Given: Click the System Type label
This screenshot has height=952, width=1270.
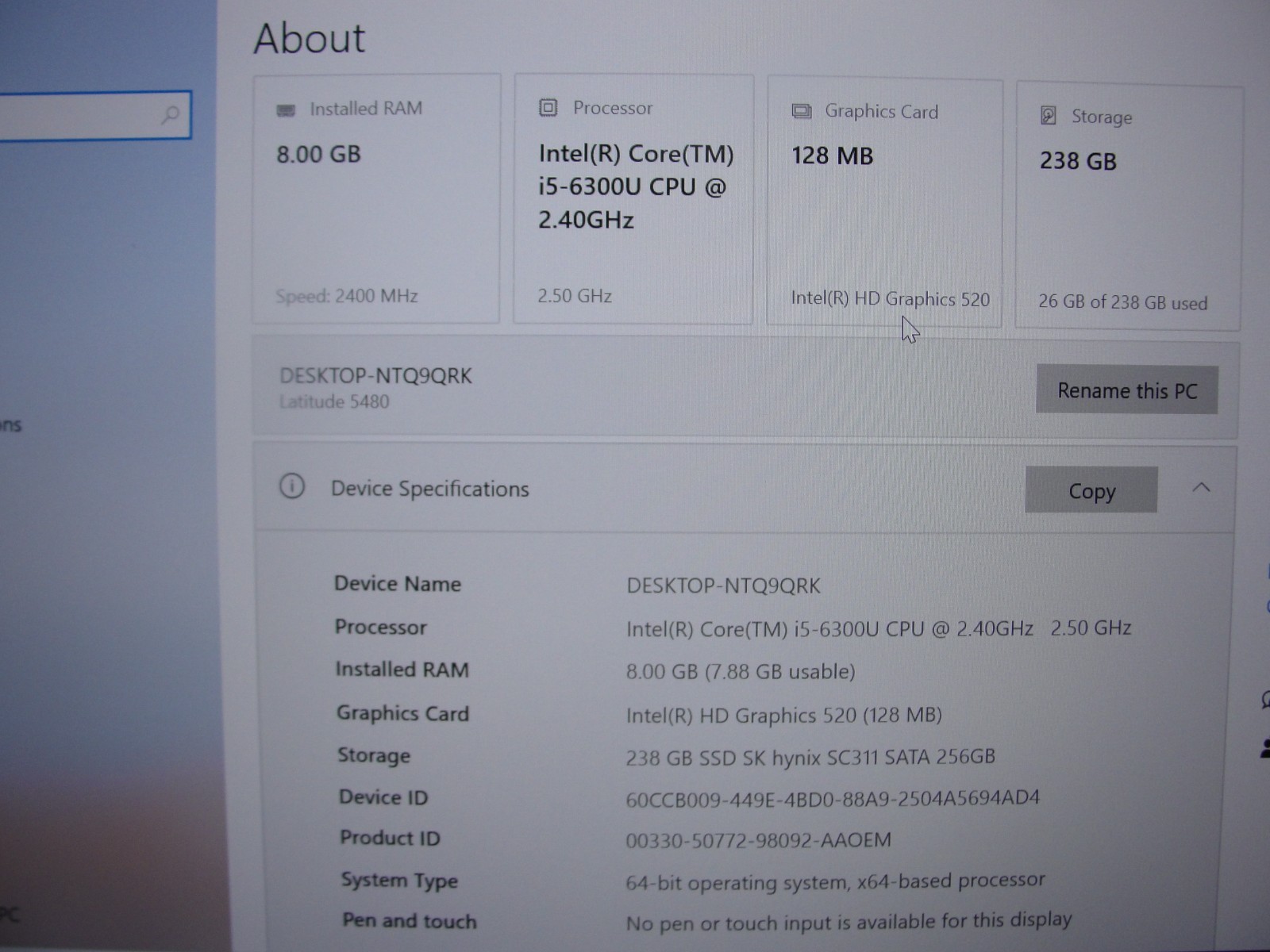Looking at the screenshot, I should [x=399, y=880].
